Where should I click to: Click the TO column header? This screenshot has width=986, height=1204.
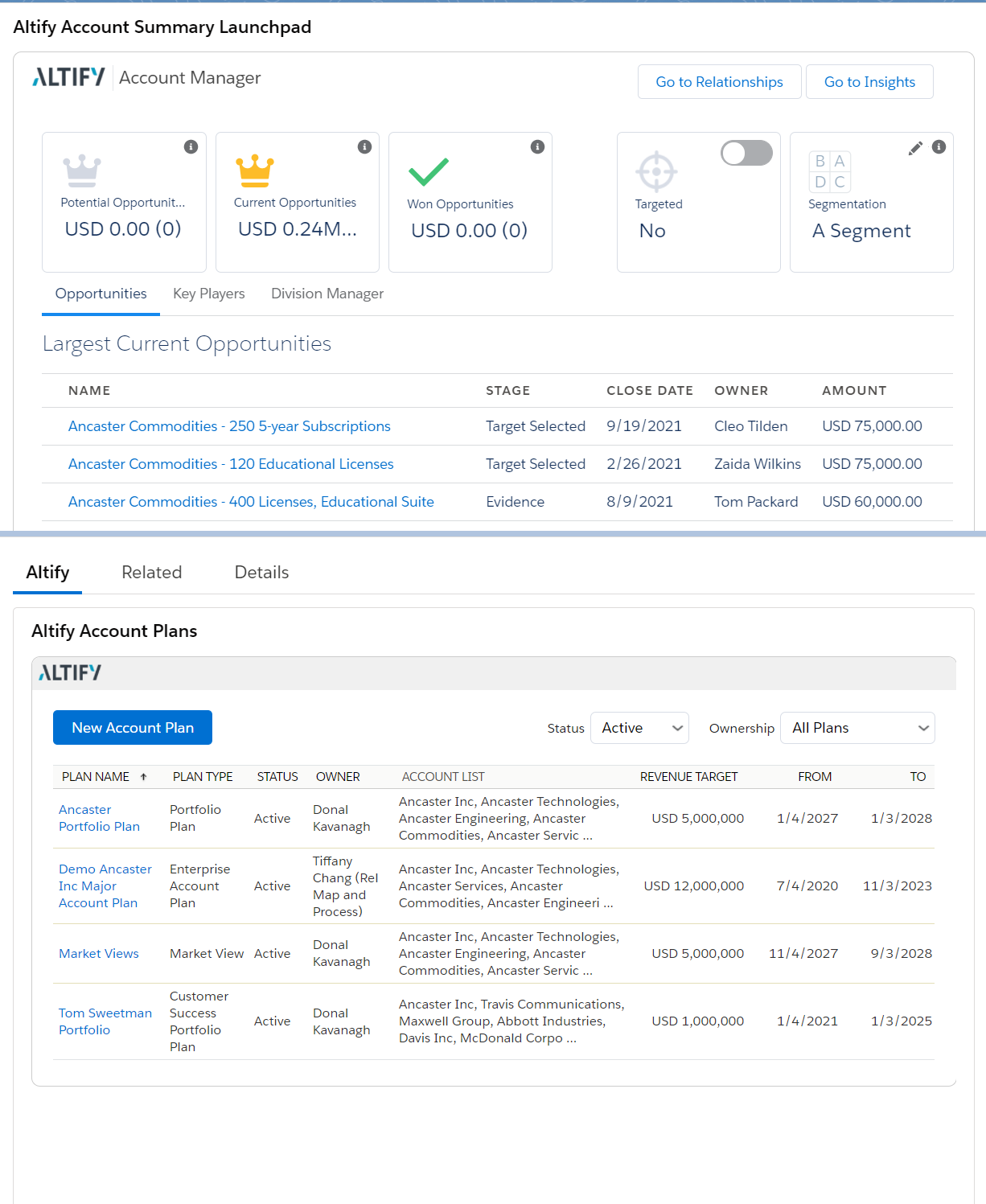918,777
